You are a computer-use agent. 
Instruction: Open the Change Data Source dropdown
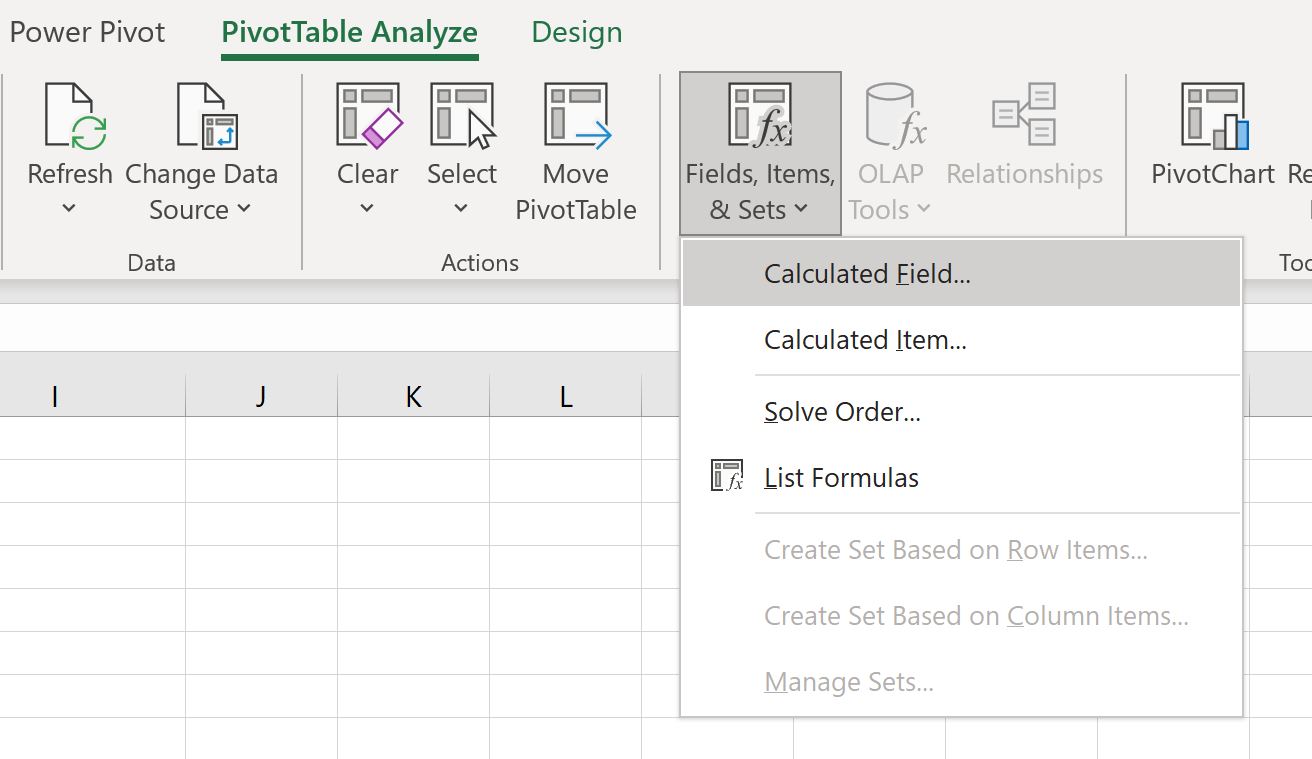pyautogui.click(x=244, y=211)
